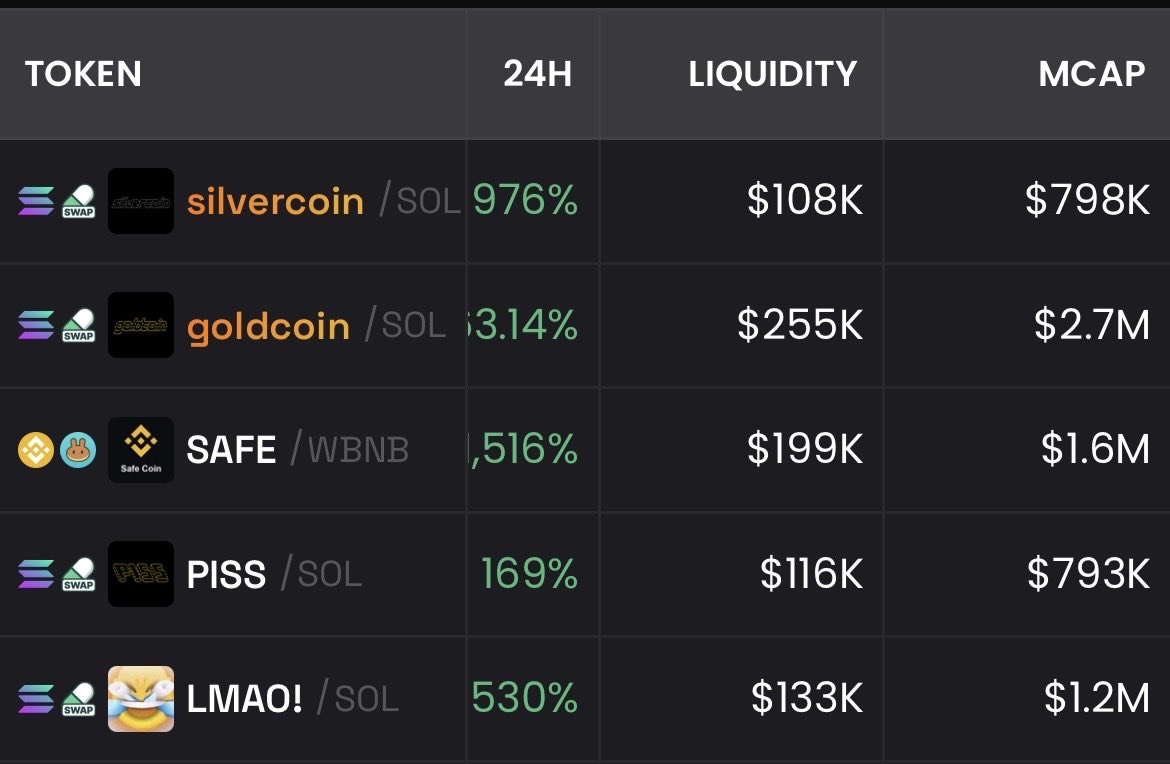The height and width of the screenshot is (764, 1170).
Task: Click the goldcoin token logo thumbnail
Action: pyautogui.click(x=140, y=325)
